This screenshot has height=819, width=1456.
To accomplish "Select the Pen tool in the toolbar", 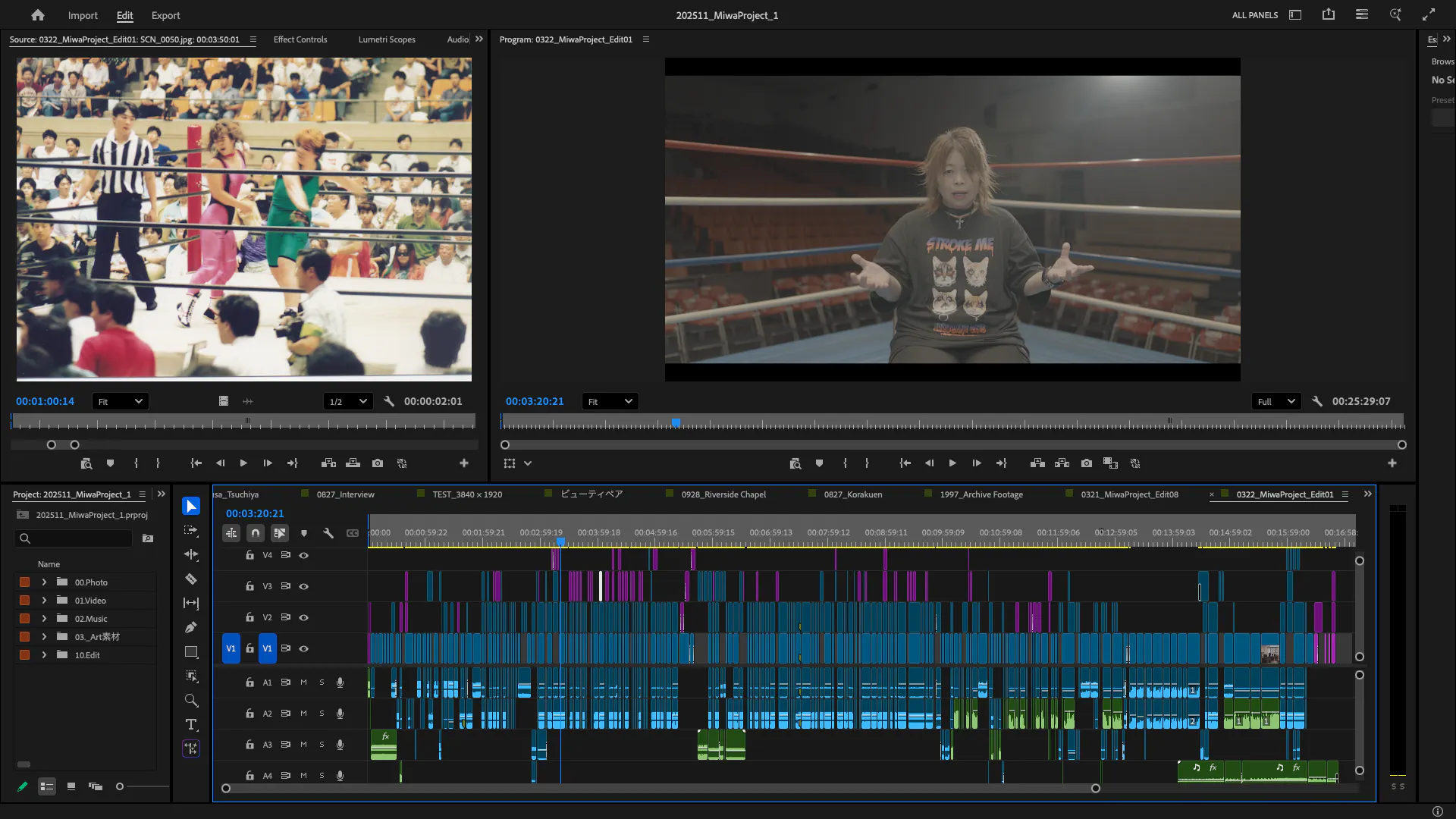I will coord(191,628).
